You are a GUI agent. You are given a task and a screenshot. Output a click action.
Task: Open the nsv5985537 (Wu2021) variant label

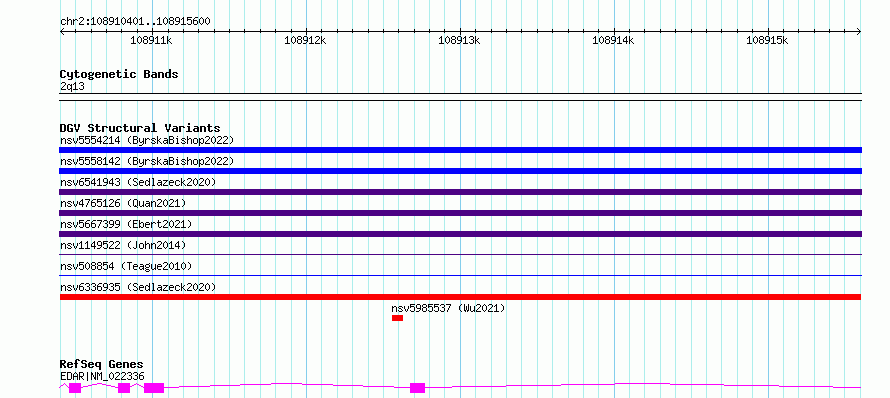[x=448, y=308]
